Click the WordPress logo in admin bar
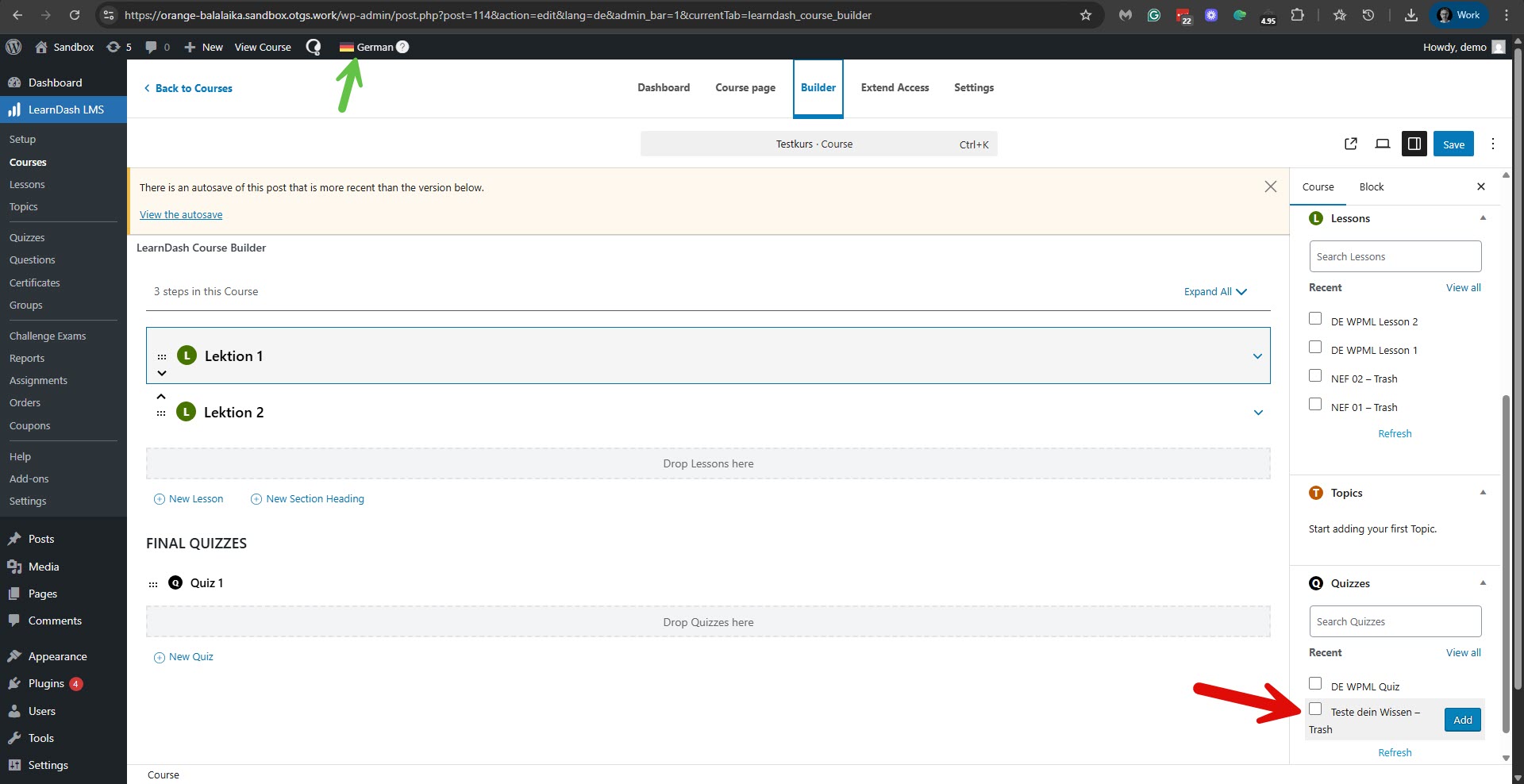 (x=13, y=47)
